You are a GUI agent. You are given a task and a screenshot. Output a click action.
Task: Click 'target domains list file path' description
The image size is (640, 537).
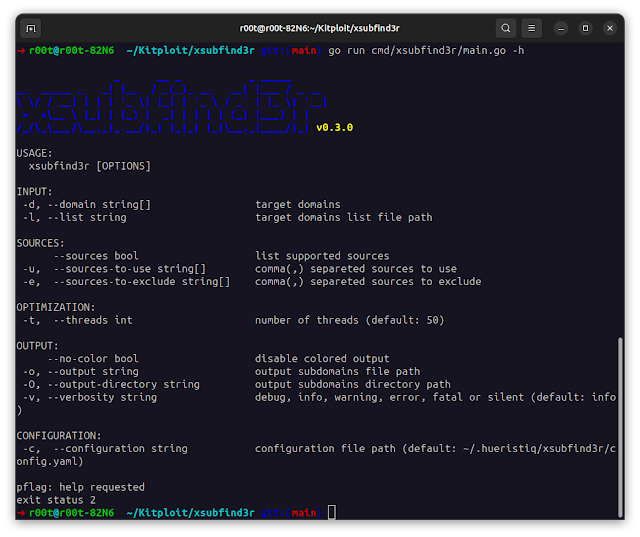pyautogui.click(x=344, y=217)
